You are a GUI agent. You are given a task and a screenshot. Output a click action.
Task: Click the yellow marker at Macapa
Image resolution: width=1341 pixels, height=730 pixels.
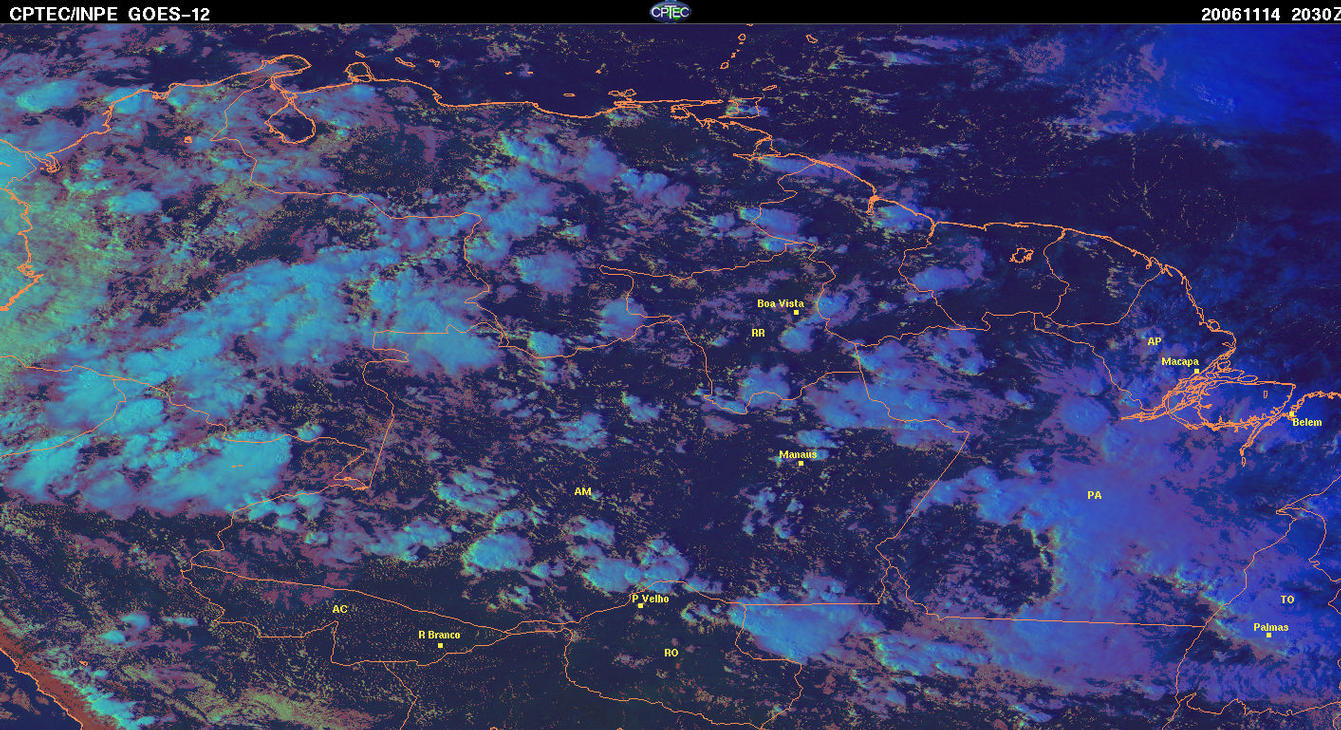[1196, 371]
